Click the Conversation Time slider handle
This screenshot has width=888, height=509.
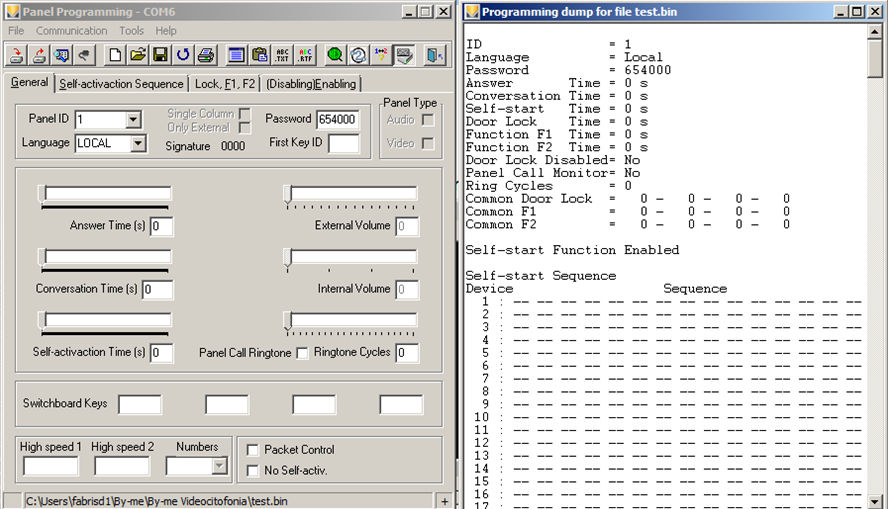point(42,256)
